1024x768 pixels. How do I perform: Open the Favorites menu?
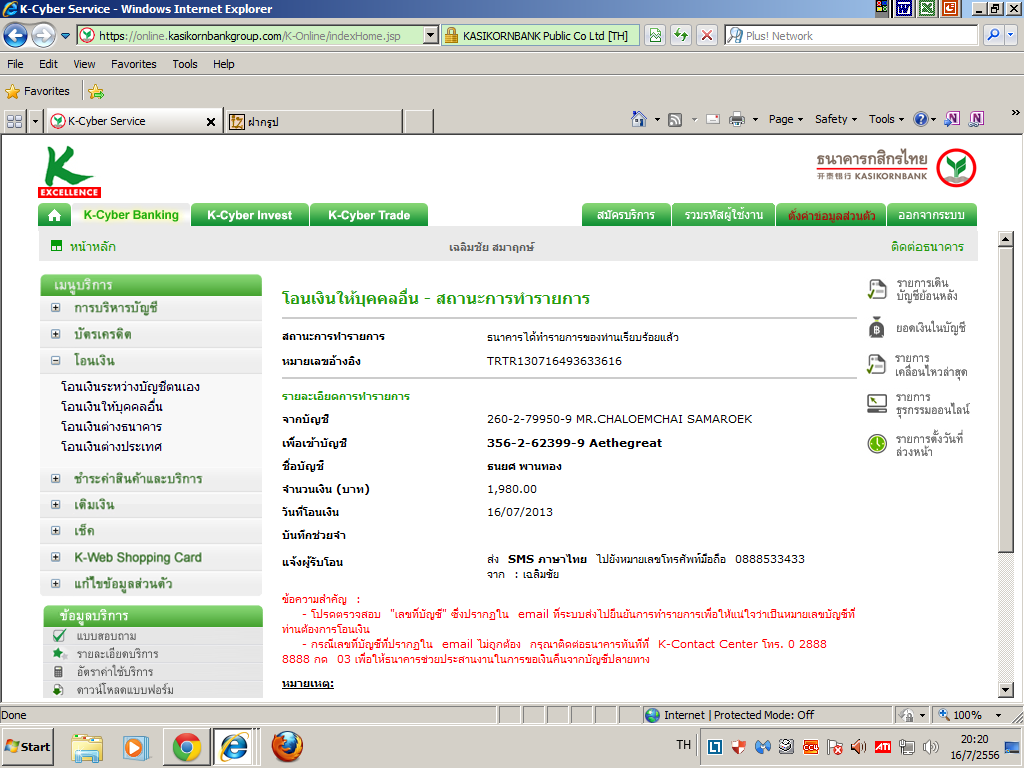[134, 64]
